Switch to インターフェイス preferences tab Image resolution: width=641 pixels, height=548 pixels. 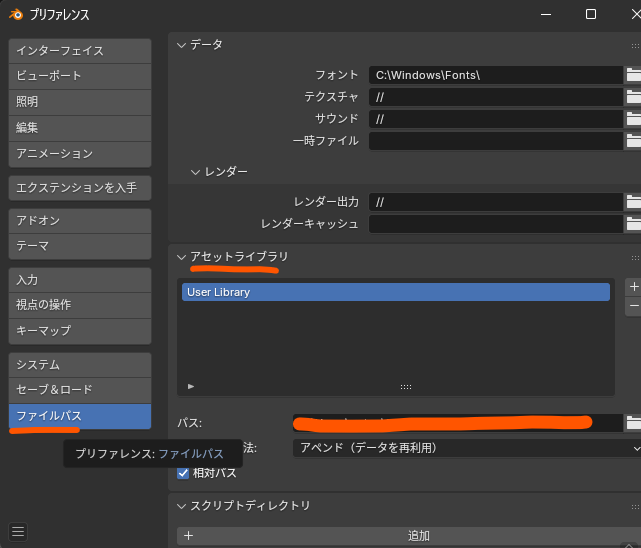80,50
